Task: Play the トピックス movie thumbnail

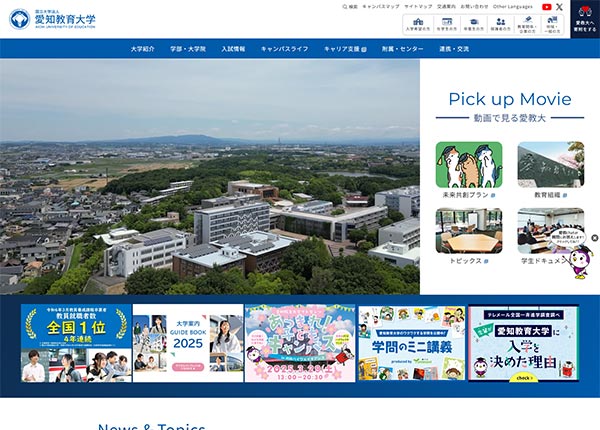Action: coord(469,231)
